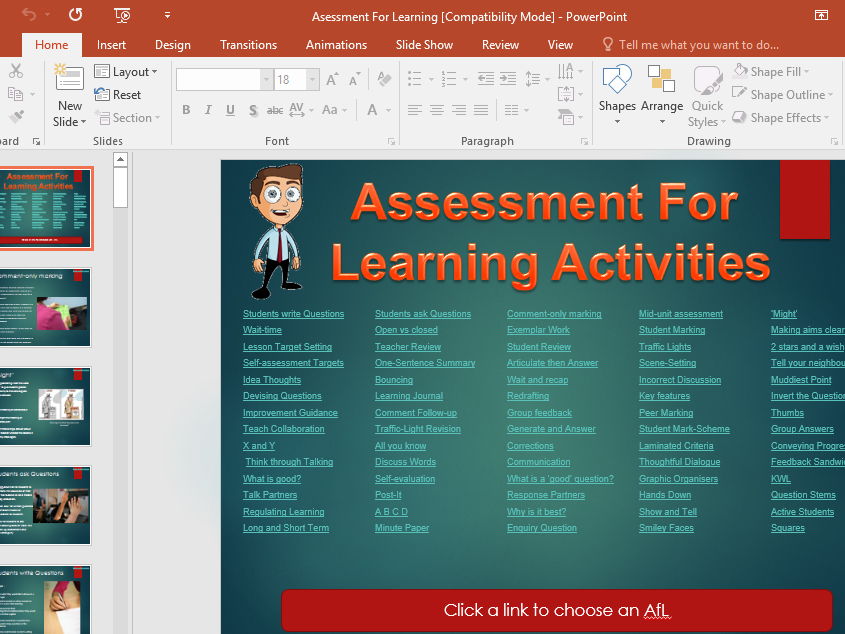Click Decrease List Level icon

tap(486, 79)
